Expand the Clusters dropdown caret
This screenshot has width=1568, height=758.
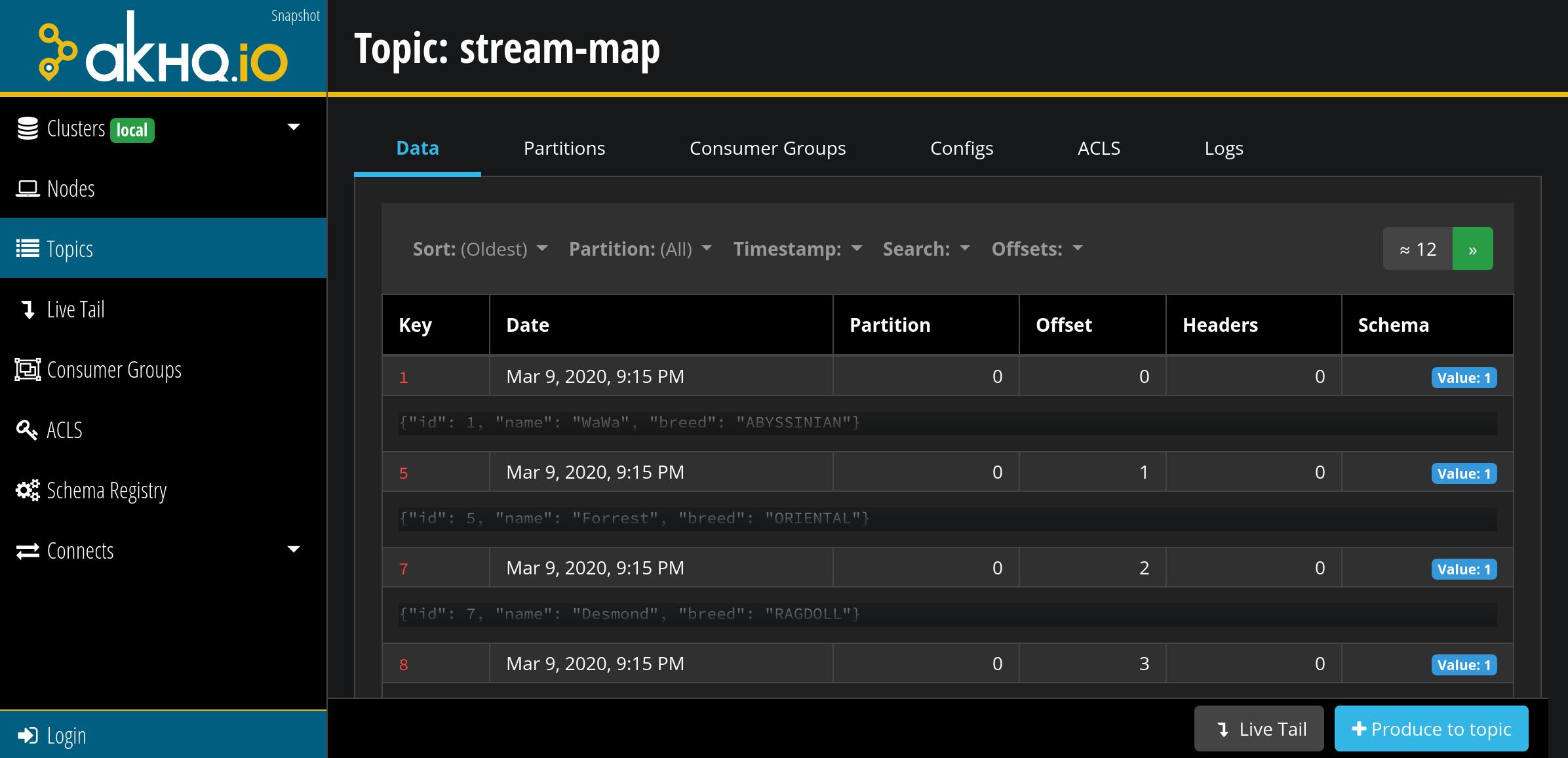tap(294, 127)
